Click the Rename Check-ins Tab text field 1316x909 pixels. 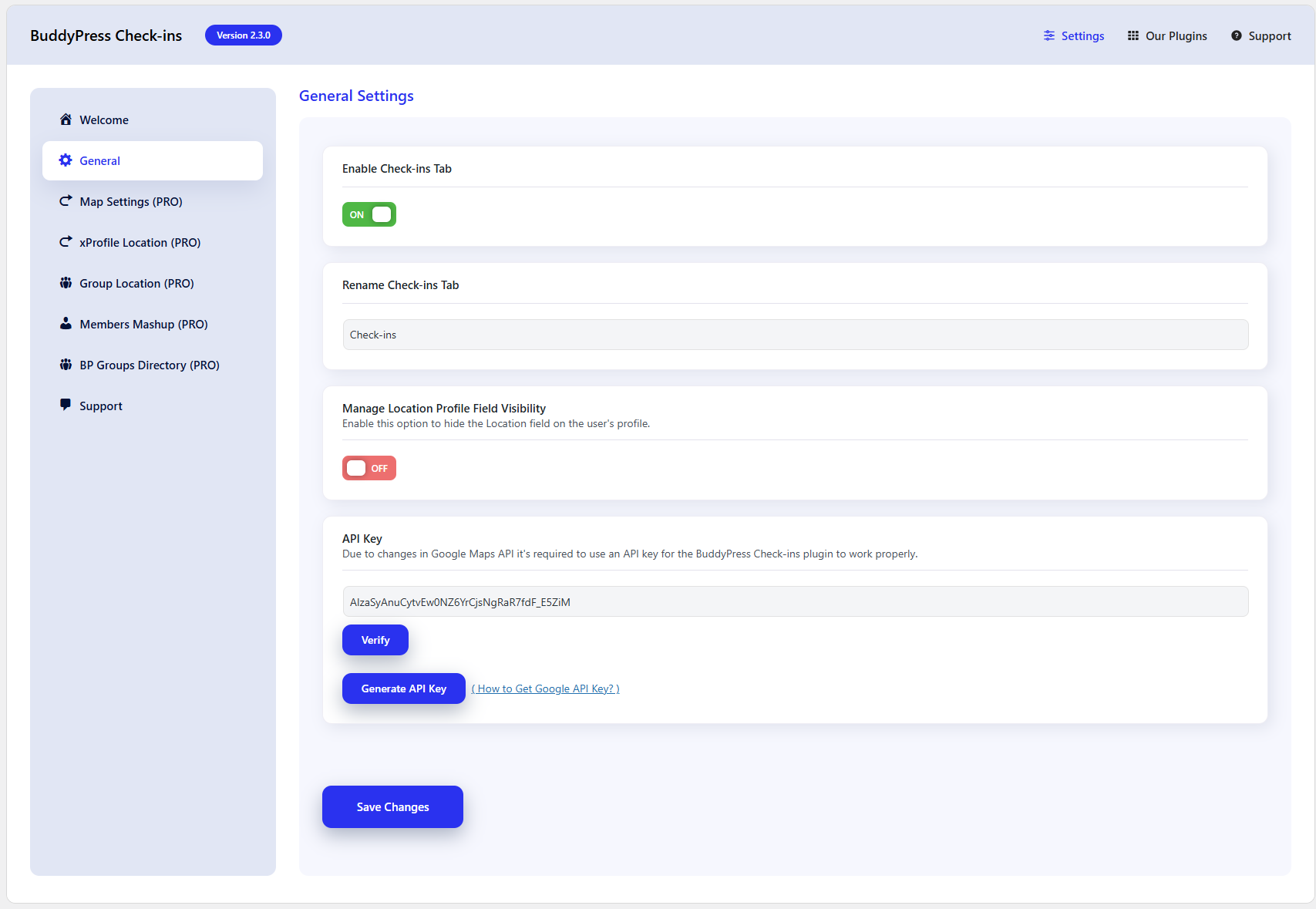(x=795, y=334)
